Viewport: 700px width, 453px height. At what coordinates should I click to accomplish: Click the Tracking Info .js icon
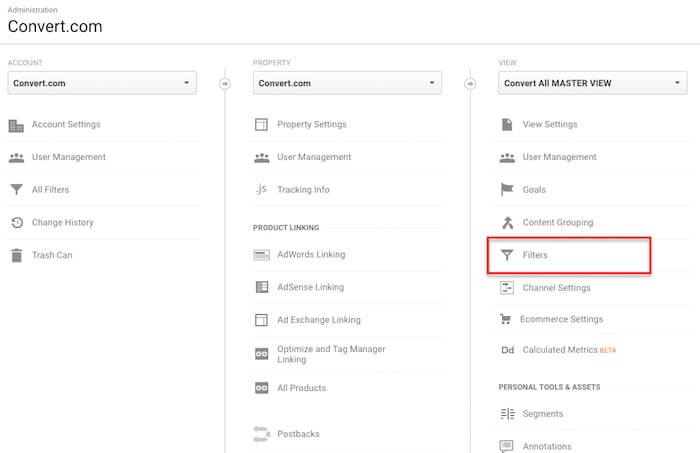point(261,190)
